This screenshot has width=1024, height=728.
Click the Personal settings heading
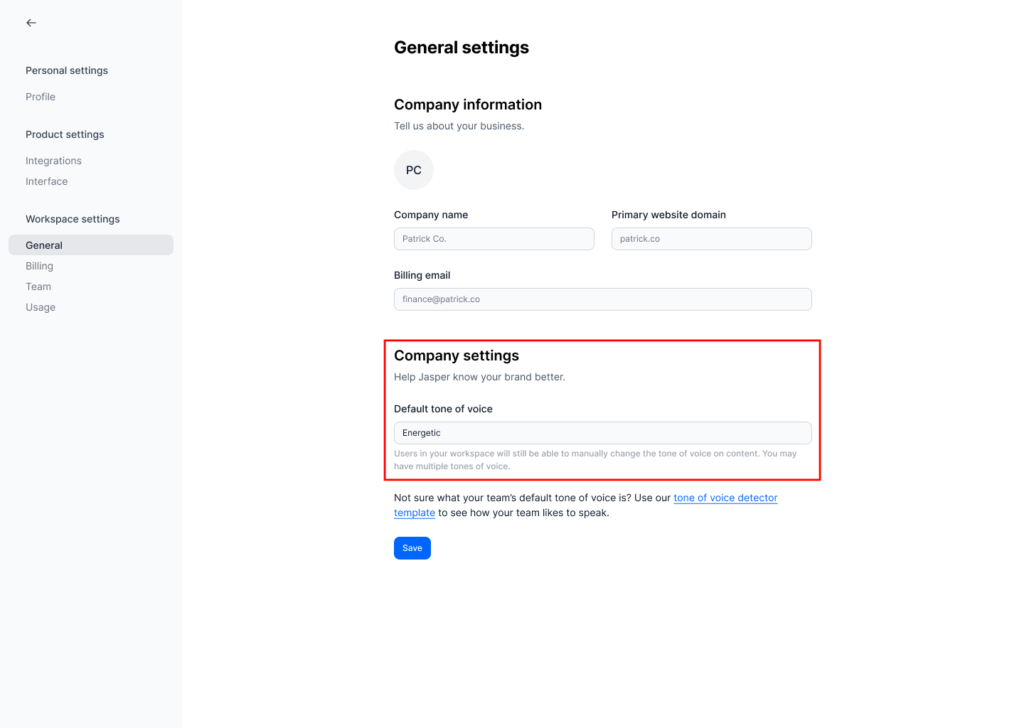tap(67, 71)
